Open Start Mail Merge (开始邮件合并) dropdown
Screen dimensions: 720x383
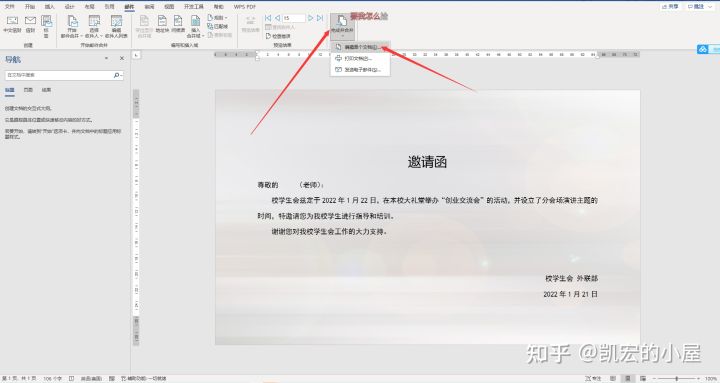point(72,26)
